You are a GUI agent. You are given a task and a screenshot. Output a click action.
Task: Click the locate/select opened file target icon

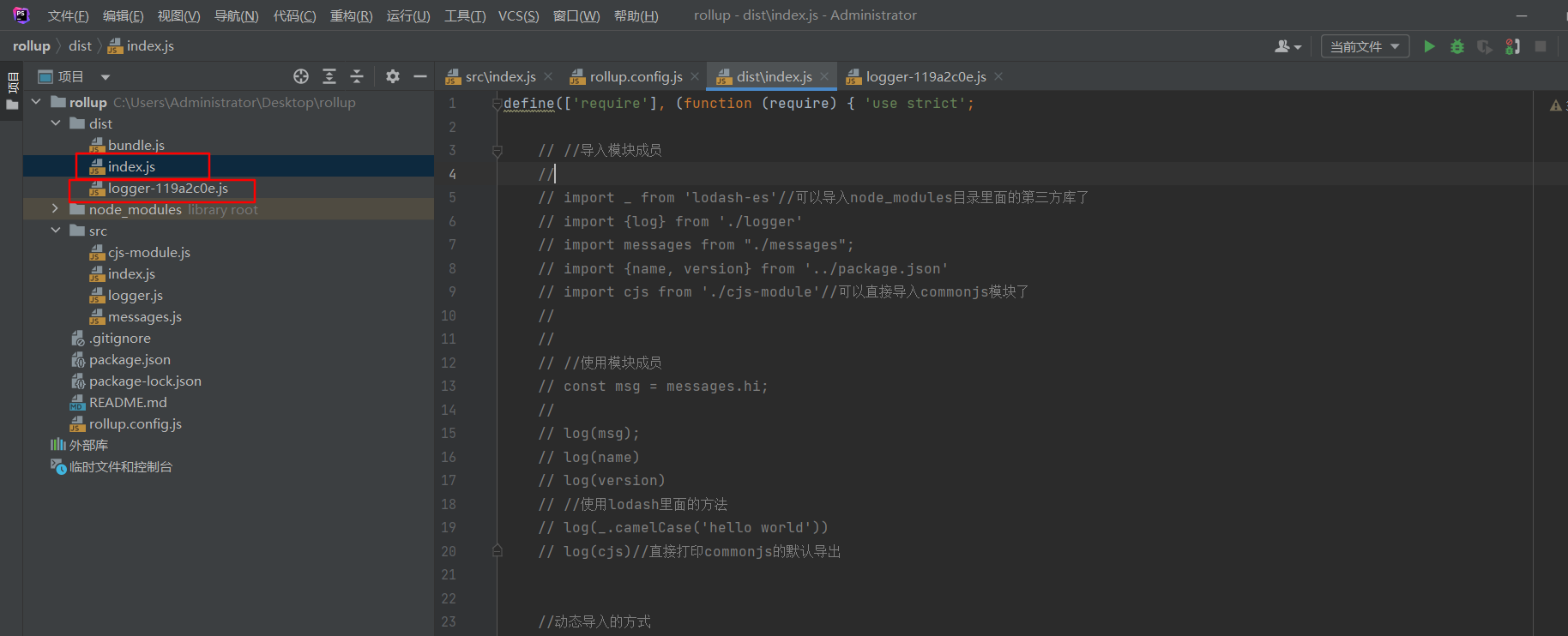(x=301, y=76)
